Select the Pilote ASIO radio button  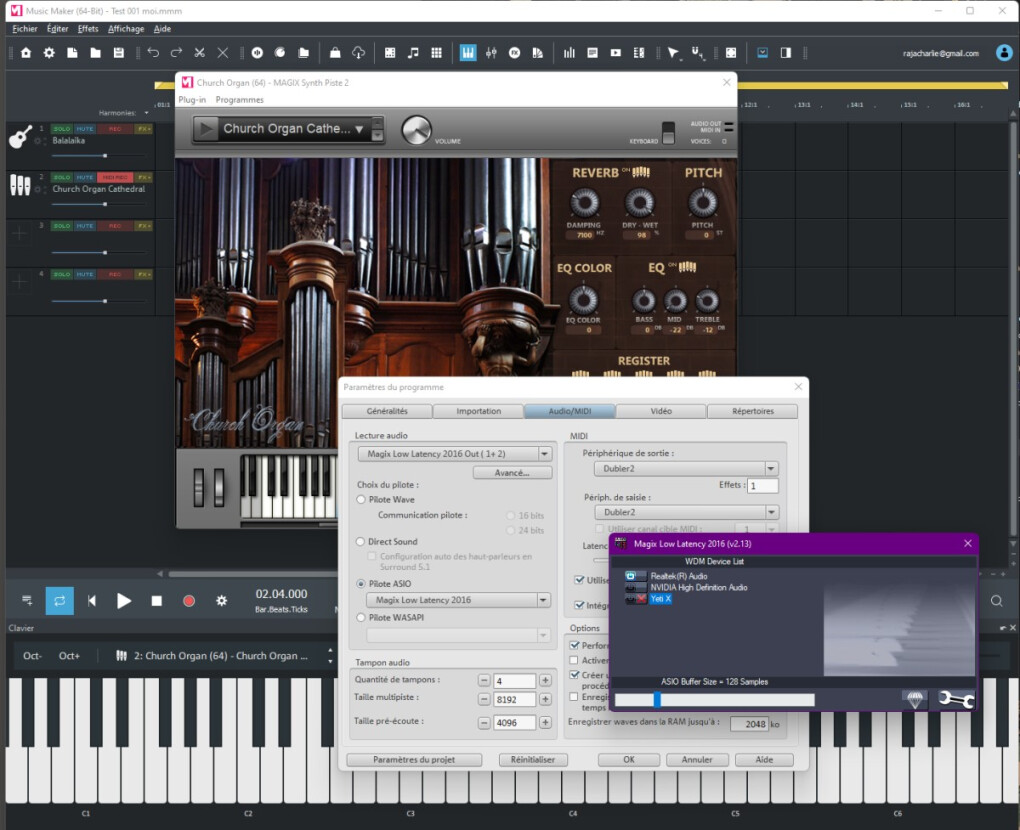click(361, 583)
